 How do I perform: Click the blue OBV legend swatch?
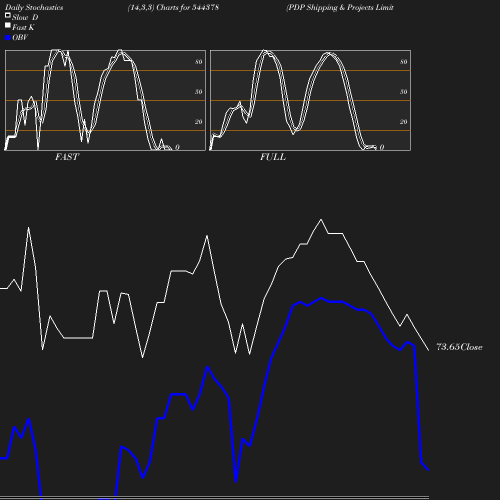point(8,38)
